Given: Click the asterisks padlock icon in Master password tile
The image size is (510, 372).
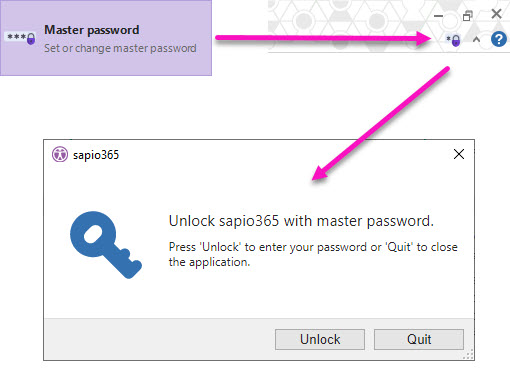Looking at the screenshot, I should tap(21, 38).
